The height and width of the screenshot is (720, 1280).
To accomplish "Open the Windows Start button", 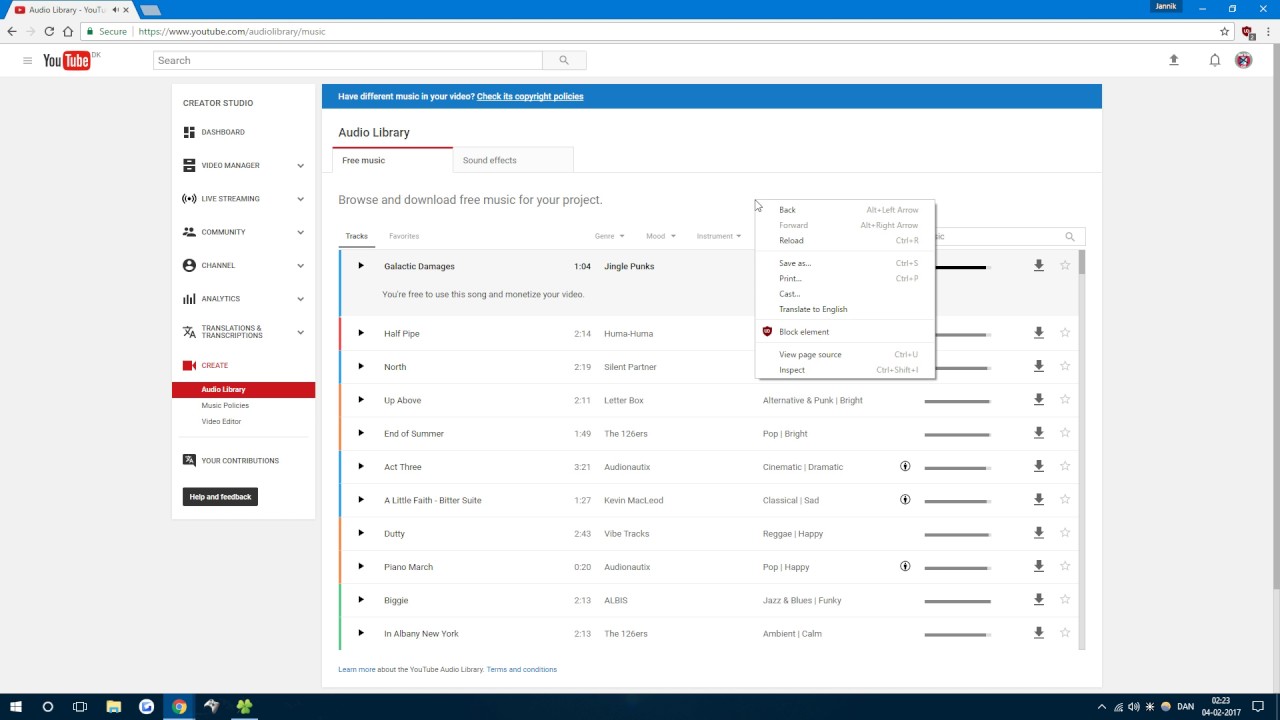I will pyautogui.click(x=16, y=706).
